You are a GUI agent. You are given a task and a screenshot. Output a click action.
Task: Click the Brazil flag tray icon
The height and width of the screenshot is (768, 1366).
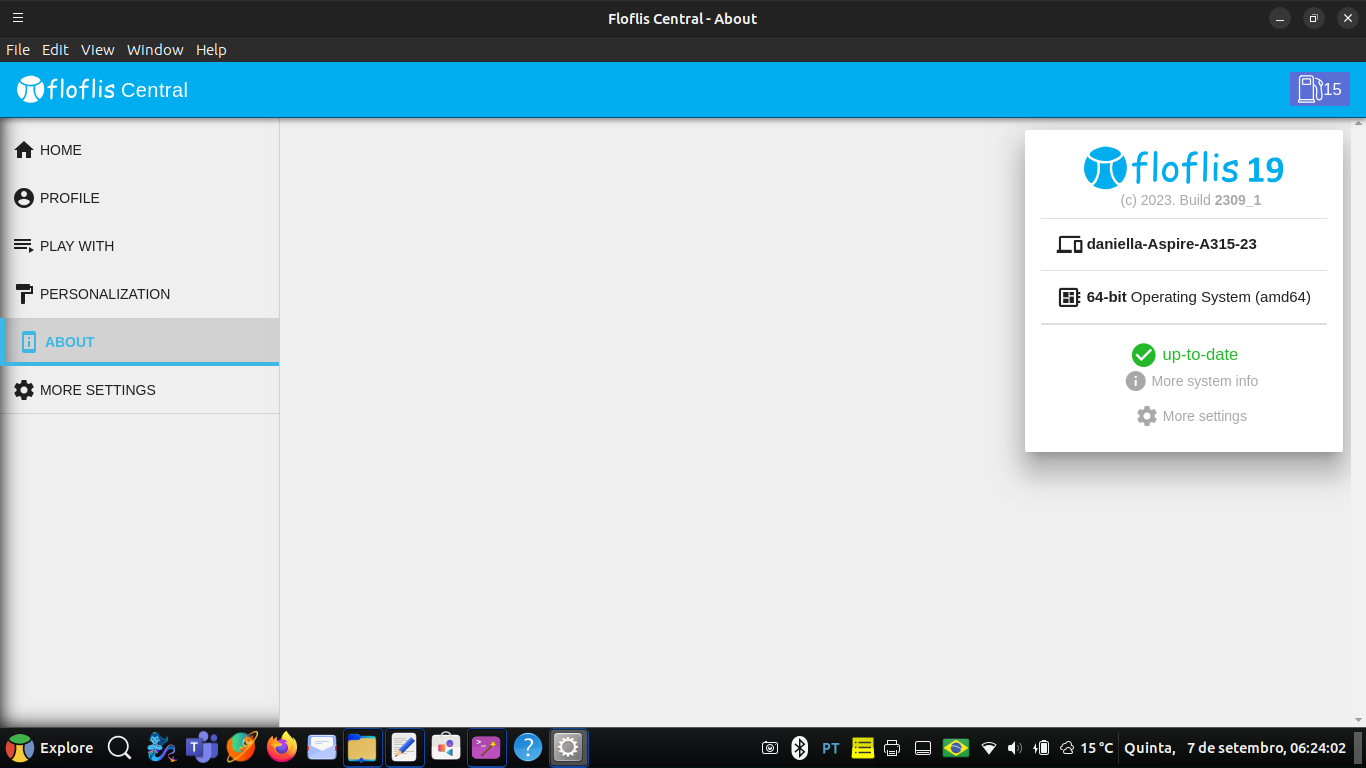click(956, 748)
